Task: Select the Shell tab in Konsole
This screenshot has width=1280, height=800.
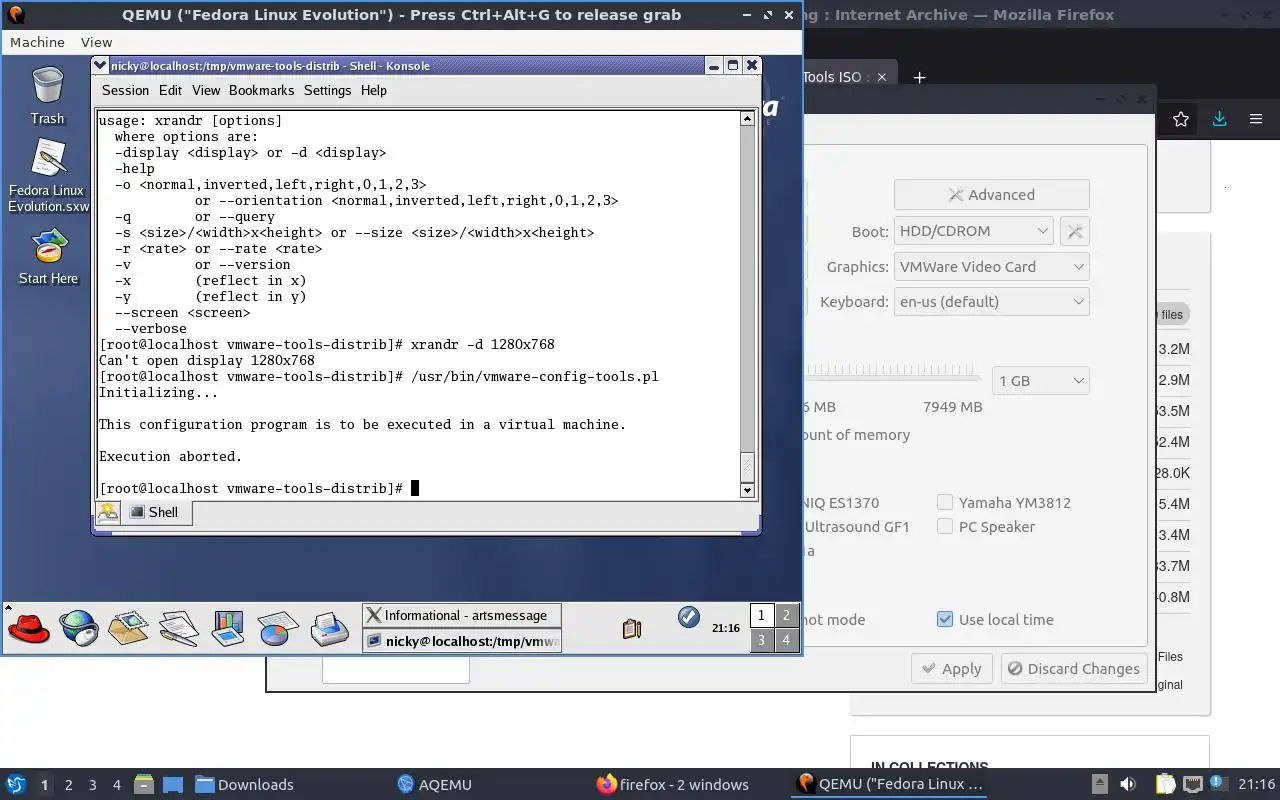Action: pos(156,512)
